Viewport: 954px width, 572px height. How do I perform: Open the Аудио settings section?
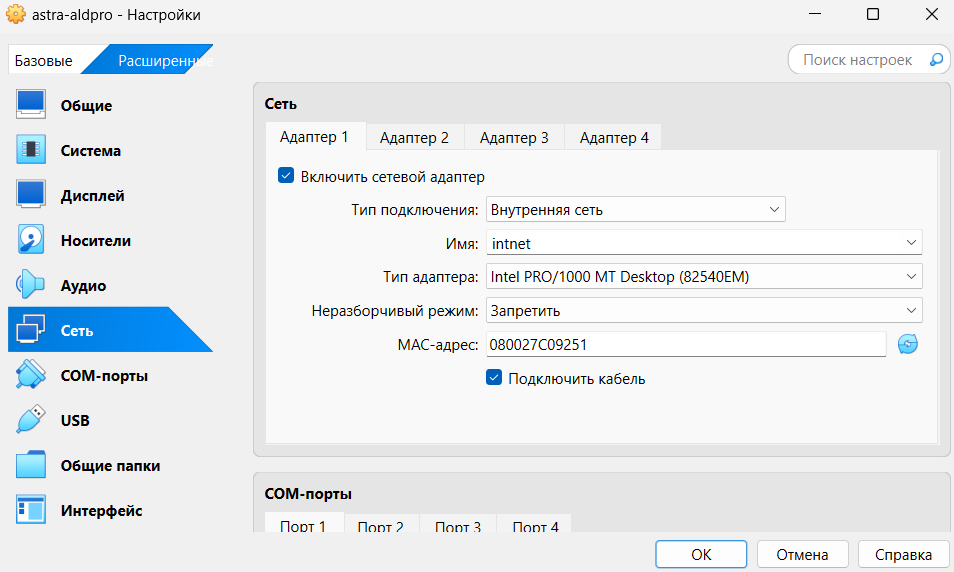coord(110,285)
